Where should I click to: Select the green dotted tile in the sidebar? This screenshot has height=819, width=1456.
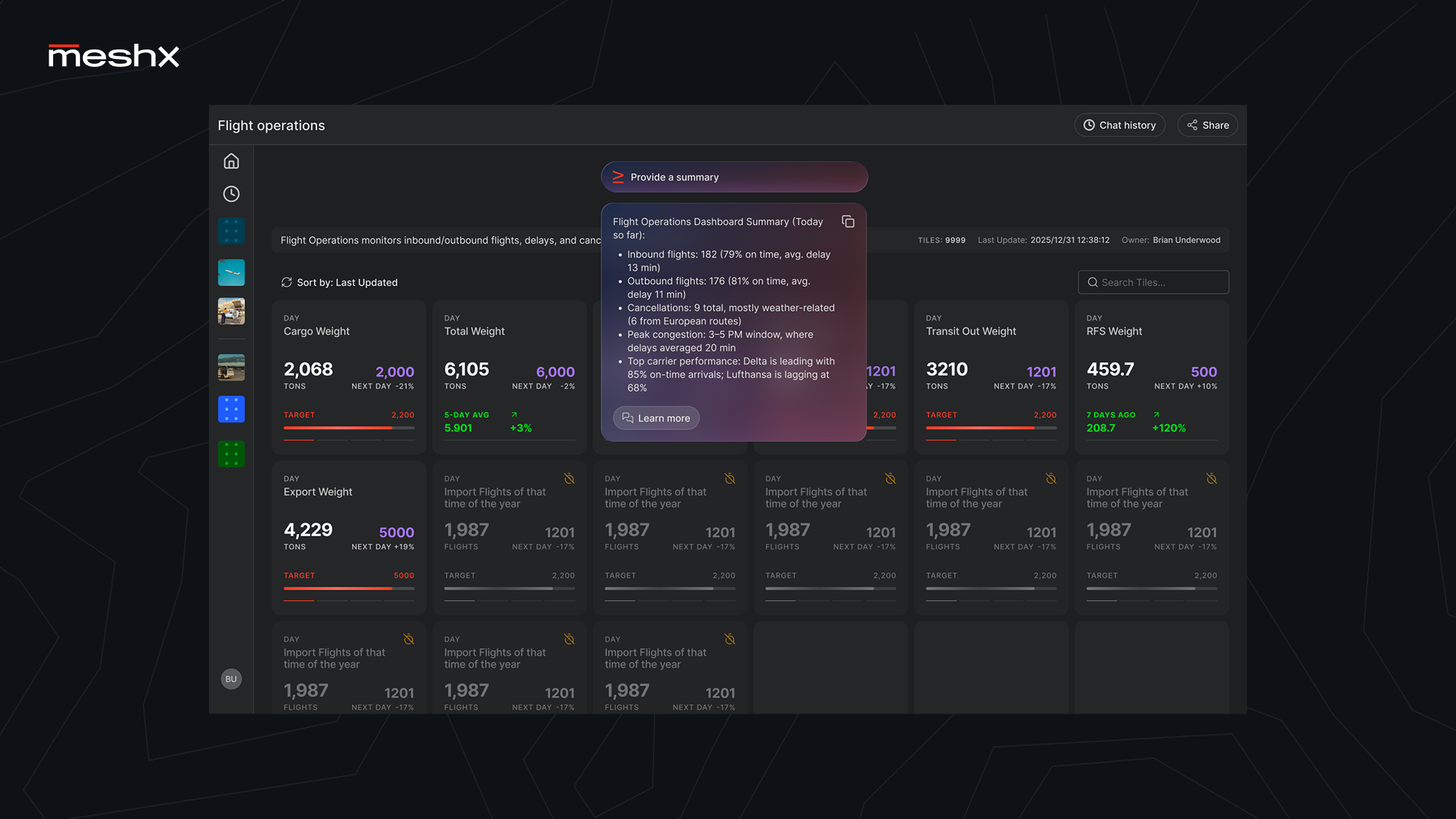point(231,454)
